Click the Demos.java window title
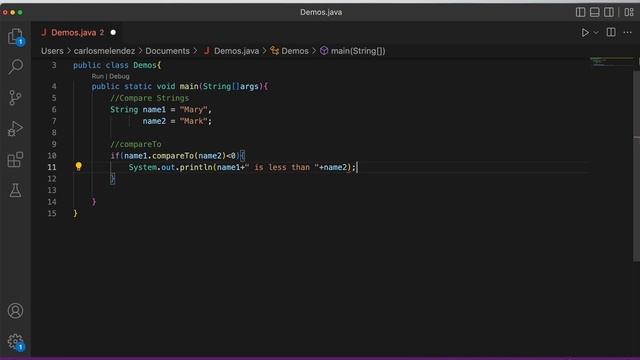The height and width of the screenshot is (360, 640). click(321, 12)
